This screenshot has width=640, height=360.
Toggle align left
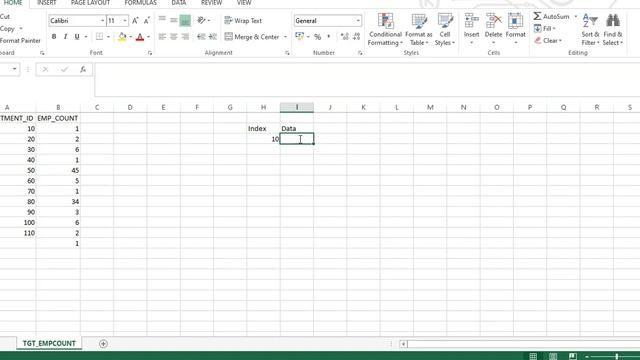click(x=162, y=37)
